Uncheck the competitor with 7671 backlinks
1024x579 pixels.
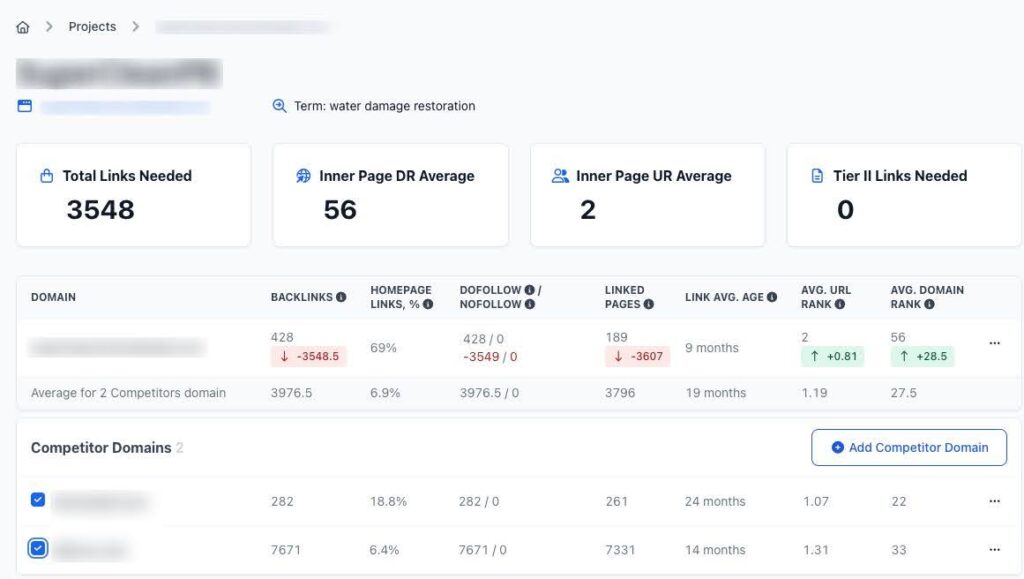[x=38, y=548]
